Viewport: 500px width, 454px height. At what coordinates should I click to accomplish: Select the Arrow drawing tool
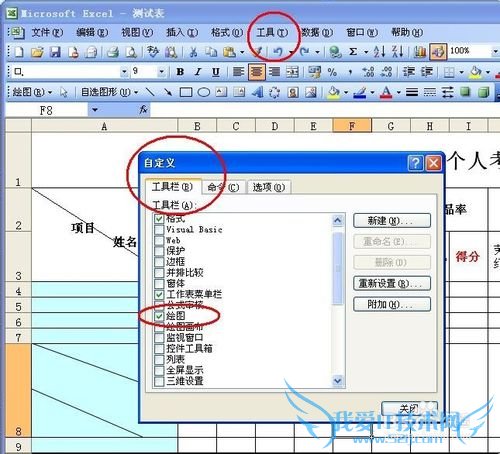(168, 92)
